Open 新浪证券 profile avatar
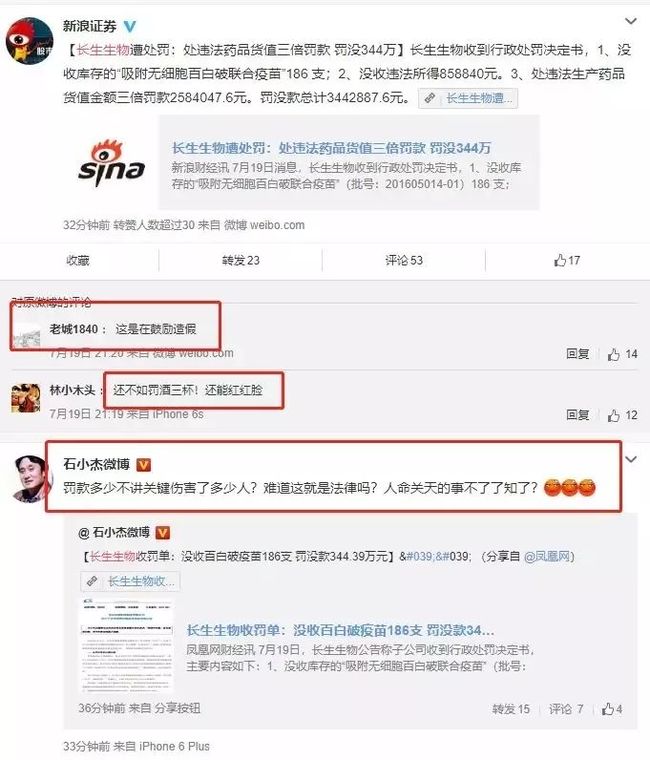Image resolution: width=650 pixels, height=760 pixels. tap(29, 40)
